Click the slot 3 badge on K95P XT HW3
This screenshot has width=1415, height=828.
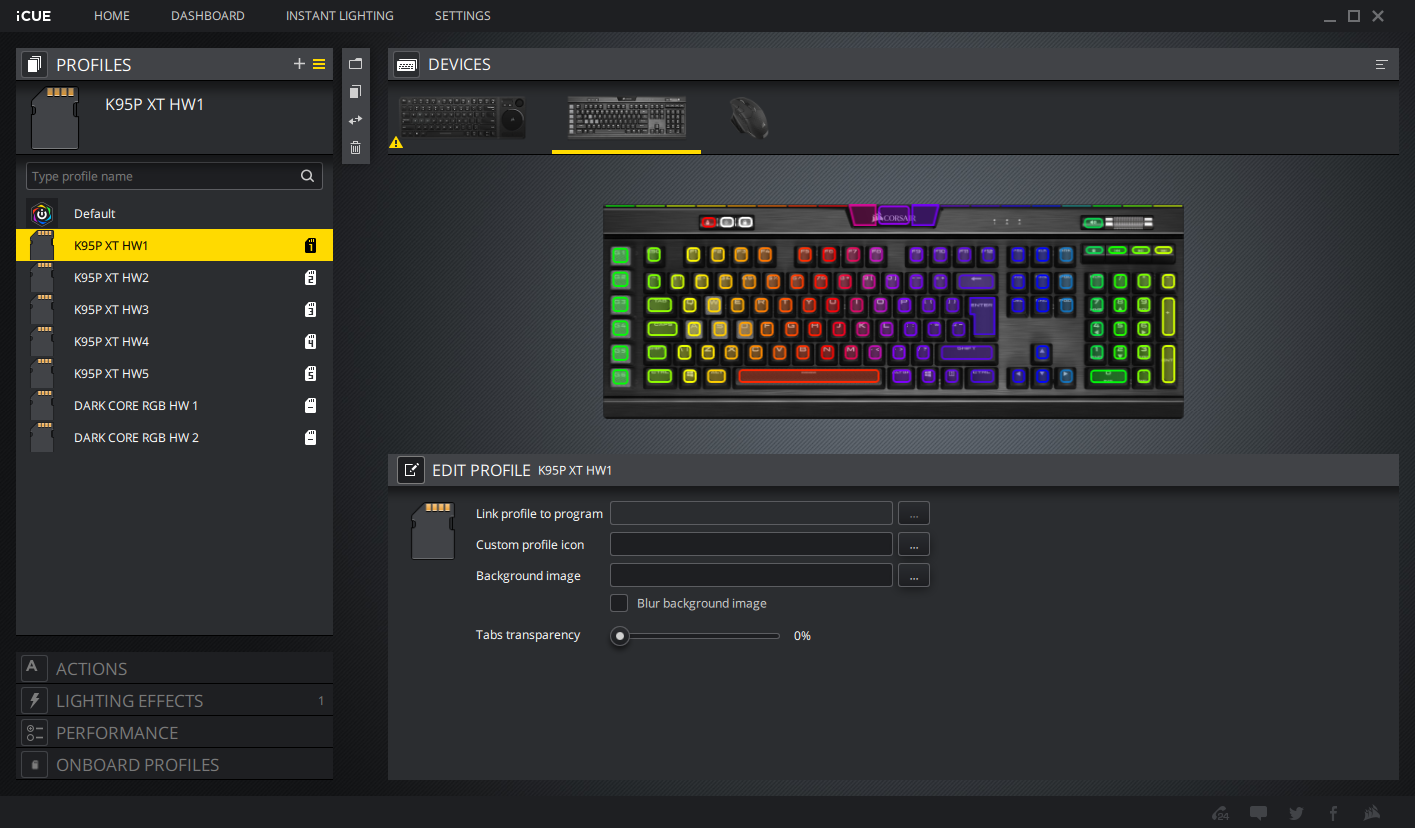[310, 309]
